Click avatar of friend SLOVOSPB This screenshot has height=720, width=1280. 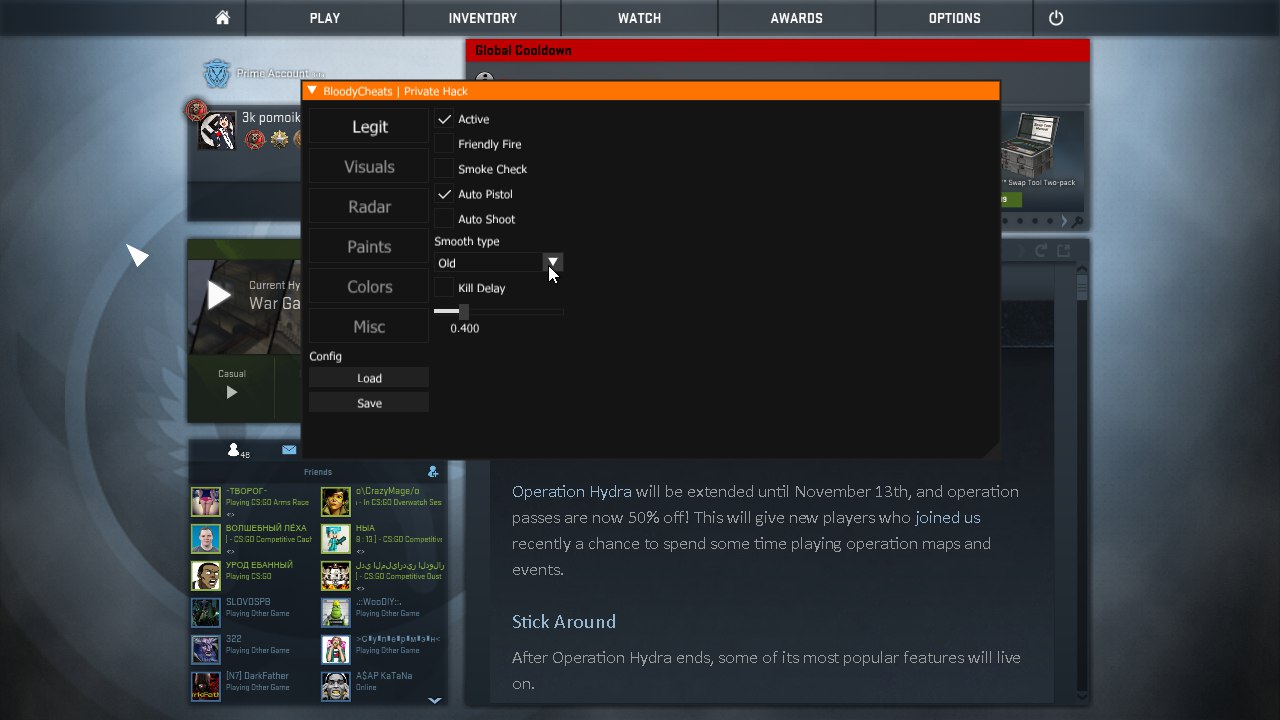(x=205, y=613)
